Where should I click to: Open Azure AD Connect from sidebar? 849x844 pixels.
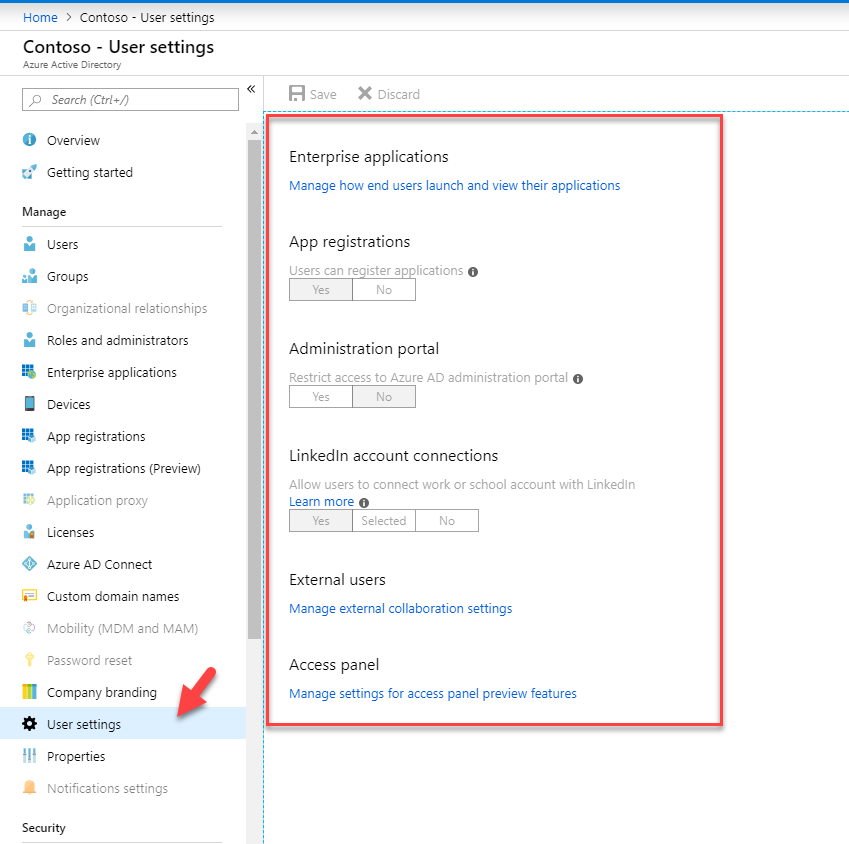pos(99,565)
